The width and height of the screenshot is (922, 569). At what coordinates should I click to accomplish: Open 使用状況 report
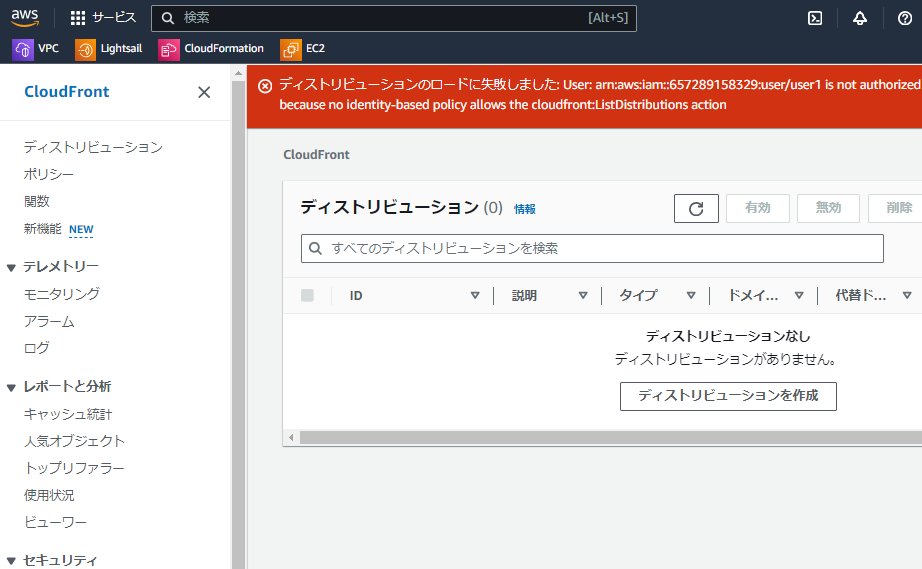click(49, 495)
